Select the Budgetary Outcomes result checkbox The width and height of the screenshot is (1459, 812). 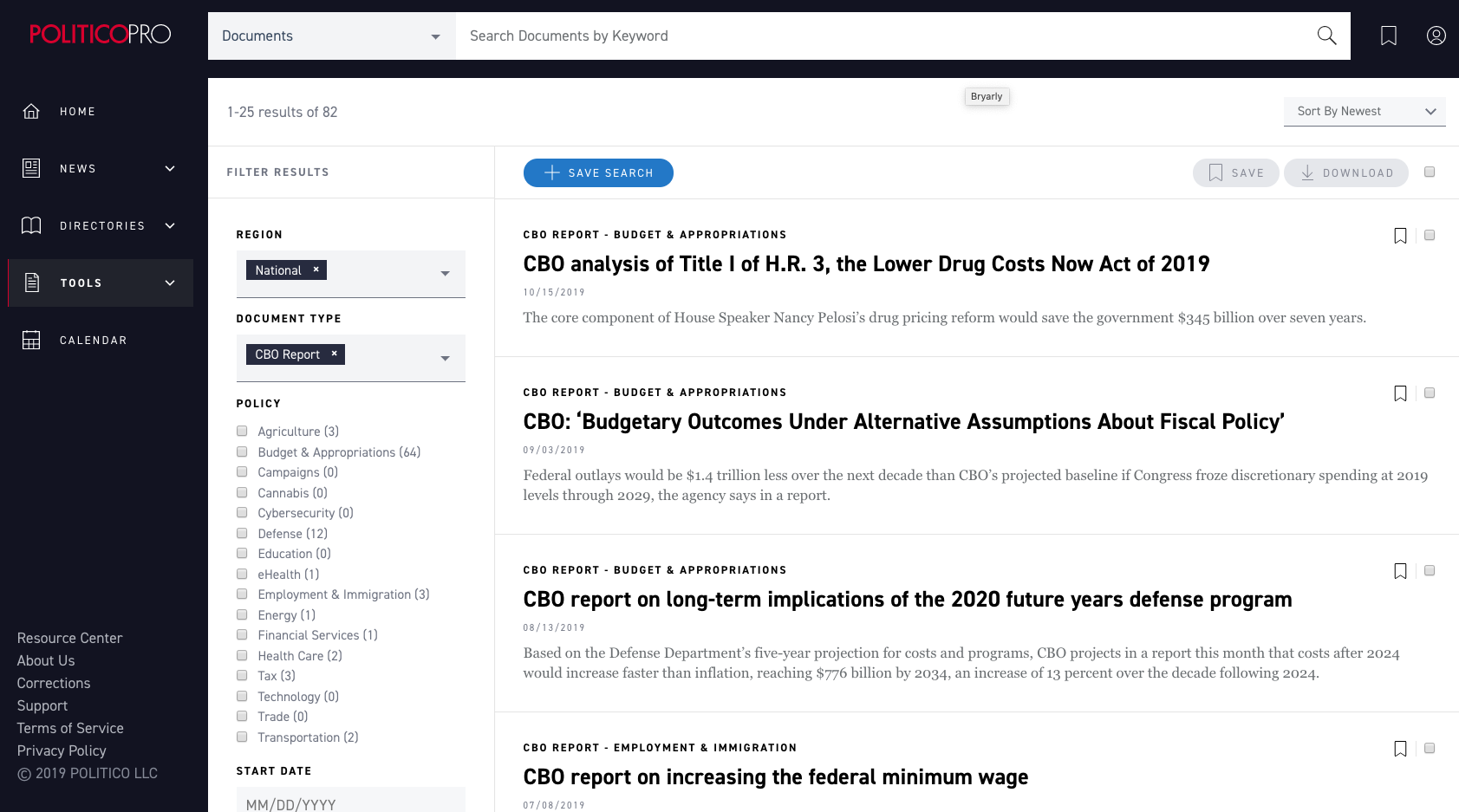coord(1430,393)
